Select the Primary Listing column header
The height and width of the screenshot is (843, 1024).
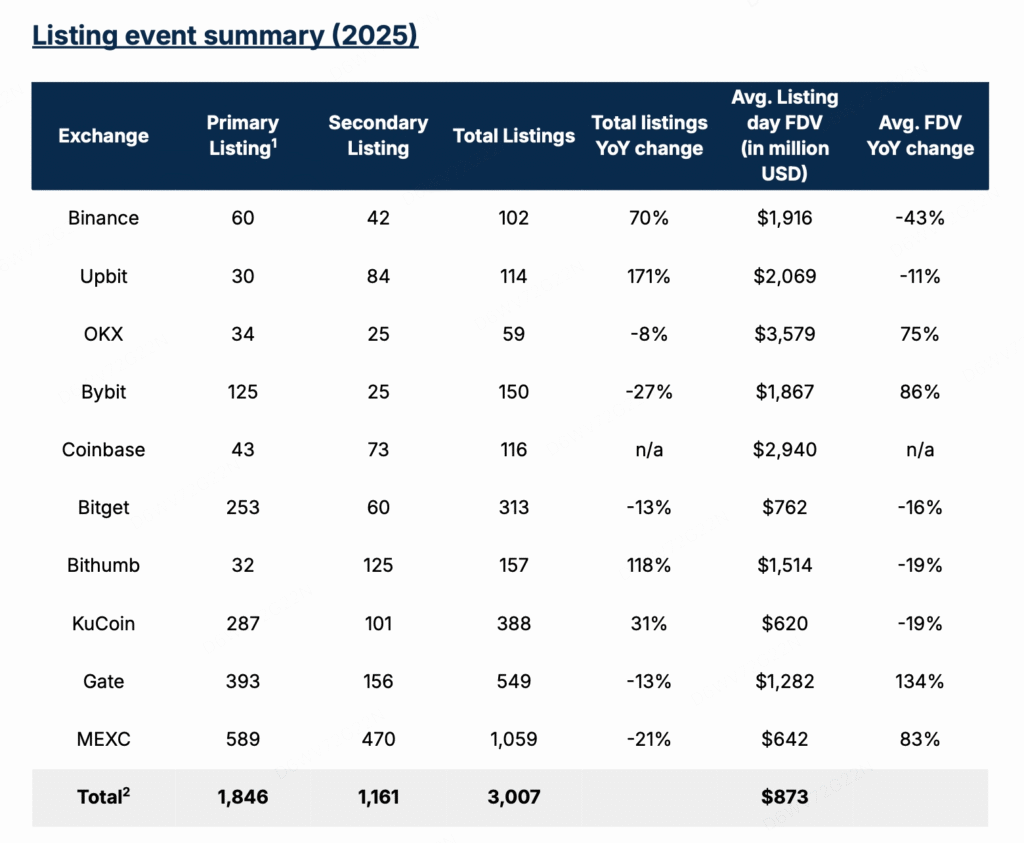coord(242,136)
